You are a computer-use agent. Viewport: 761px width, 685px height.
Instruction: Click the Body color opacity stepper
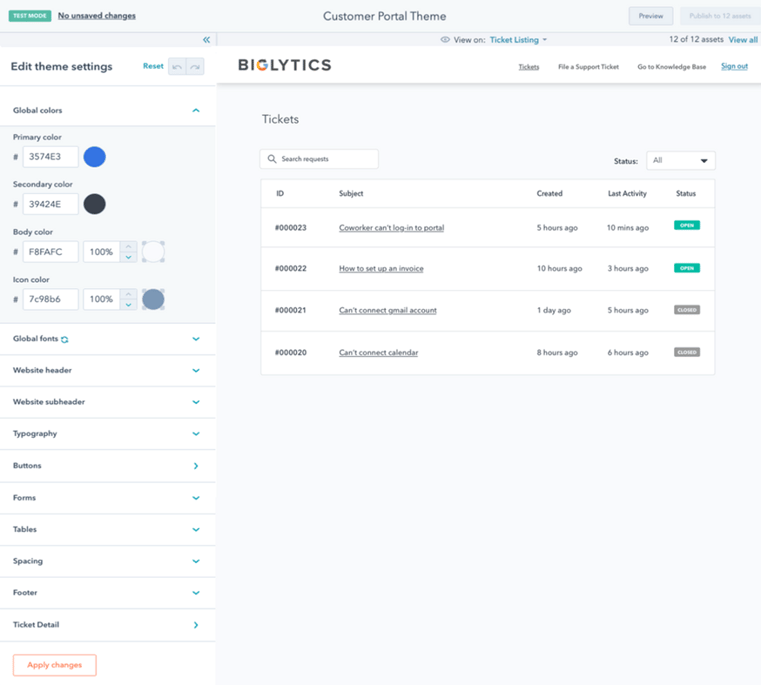[x=128, y=252]
